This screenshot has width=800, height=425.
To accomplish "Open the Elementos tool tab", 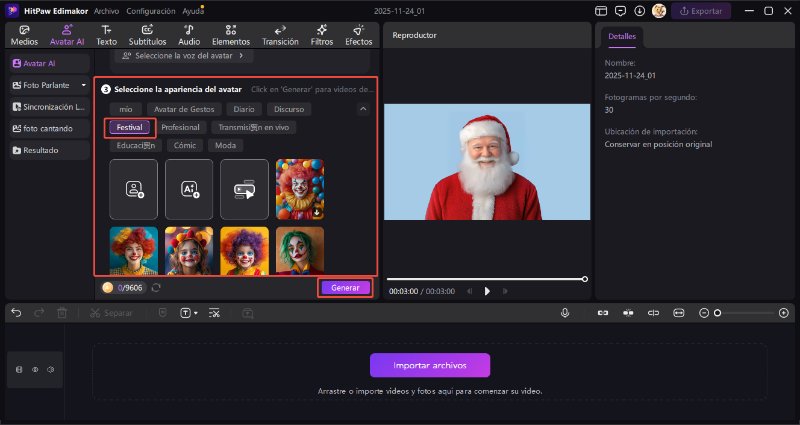I will [231, 35].
